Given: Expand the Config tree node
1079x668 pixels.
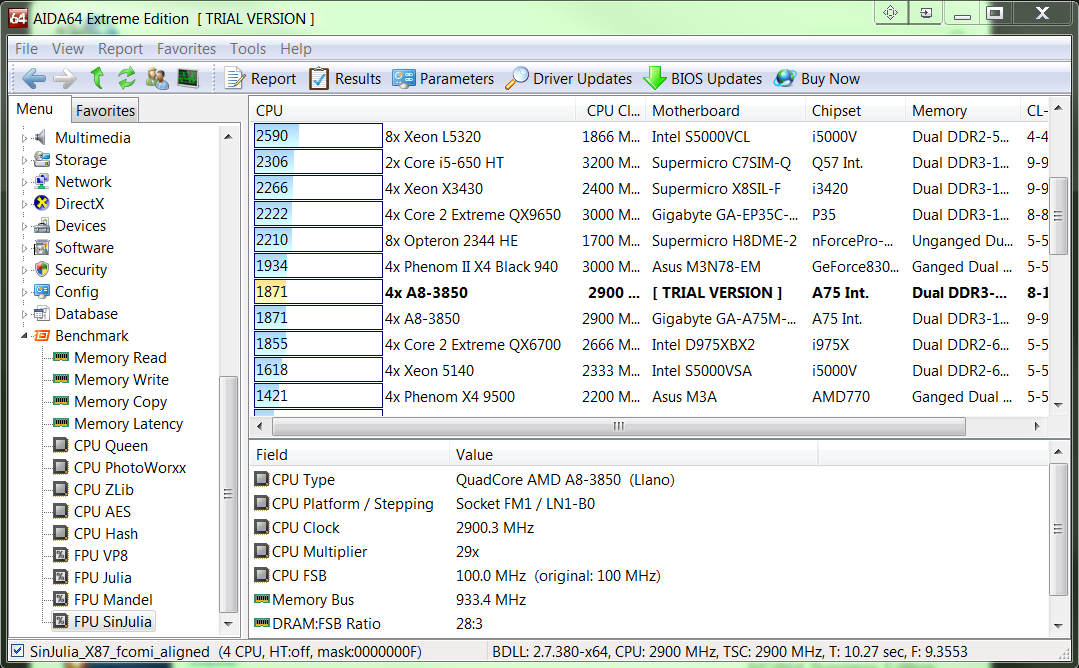Looking at the screenshot, I should [25, 292].
